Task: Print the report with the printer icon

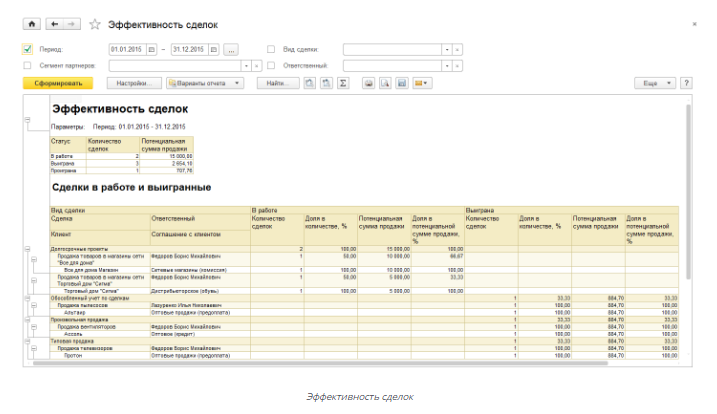Action: [369, 83]
